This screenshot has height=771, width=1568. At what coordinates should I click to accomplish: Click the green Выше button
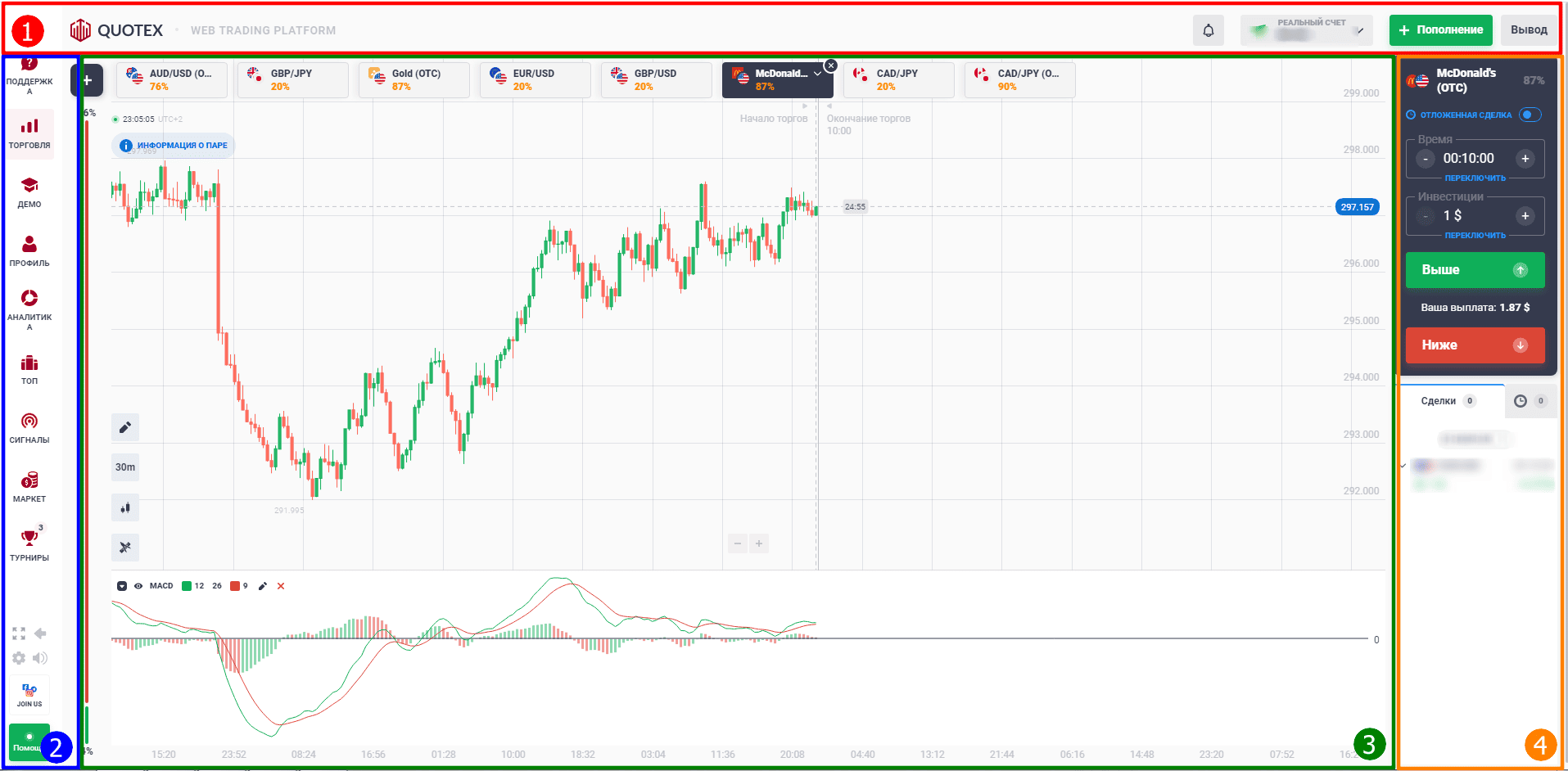pos(1475,270)
